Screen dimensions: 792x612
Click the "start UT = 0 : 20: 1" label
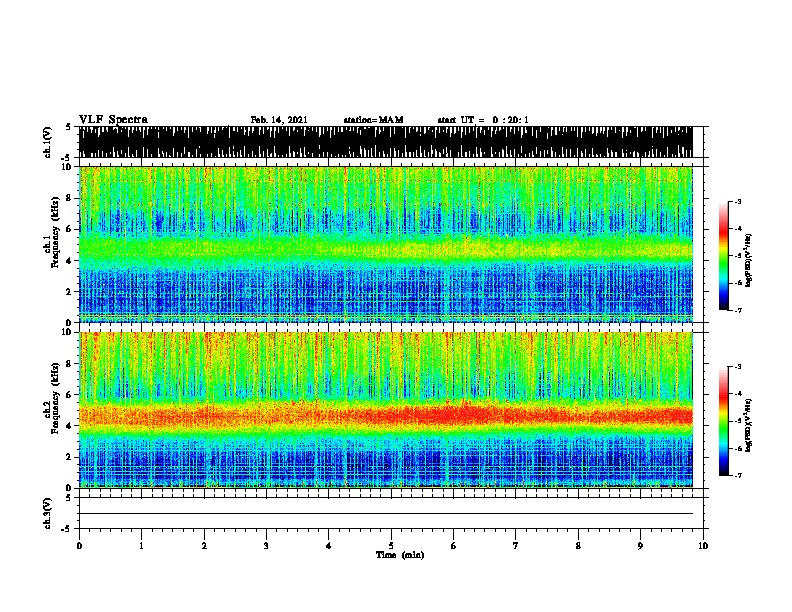(x=483, y=120)
